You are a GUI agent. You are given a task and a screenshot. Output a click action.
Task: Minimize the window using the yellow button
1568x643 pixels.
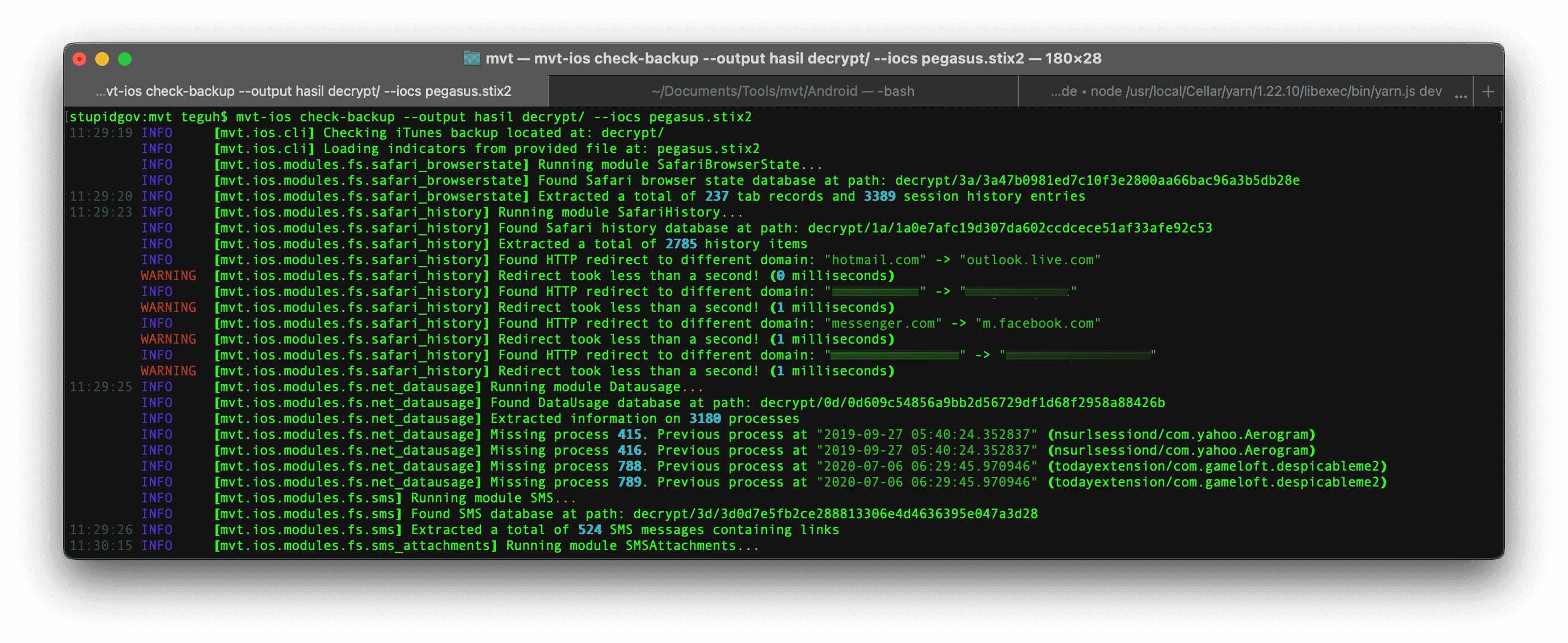tap(102, 59)
